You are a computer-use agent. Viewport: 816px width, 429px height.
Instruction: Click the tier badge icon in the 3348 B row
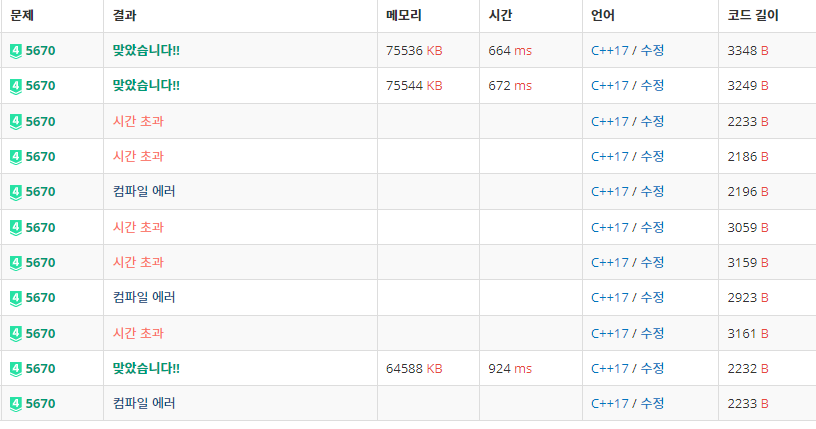16,51
